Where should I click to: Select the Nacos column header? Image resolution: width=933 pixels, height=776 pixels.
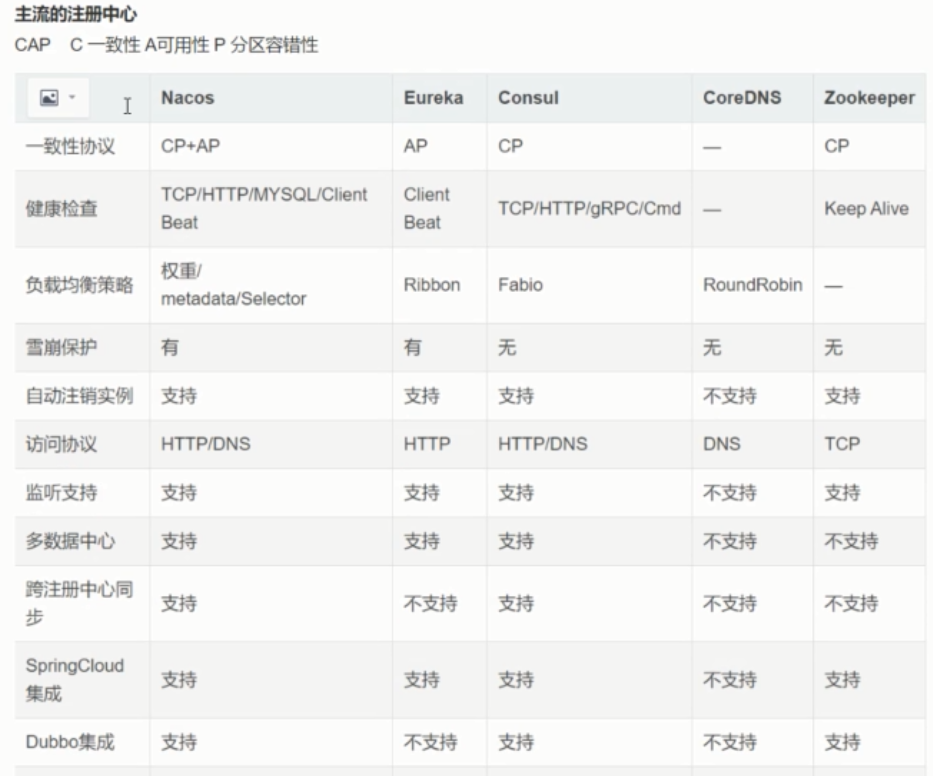187,98
